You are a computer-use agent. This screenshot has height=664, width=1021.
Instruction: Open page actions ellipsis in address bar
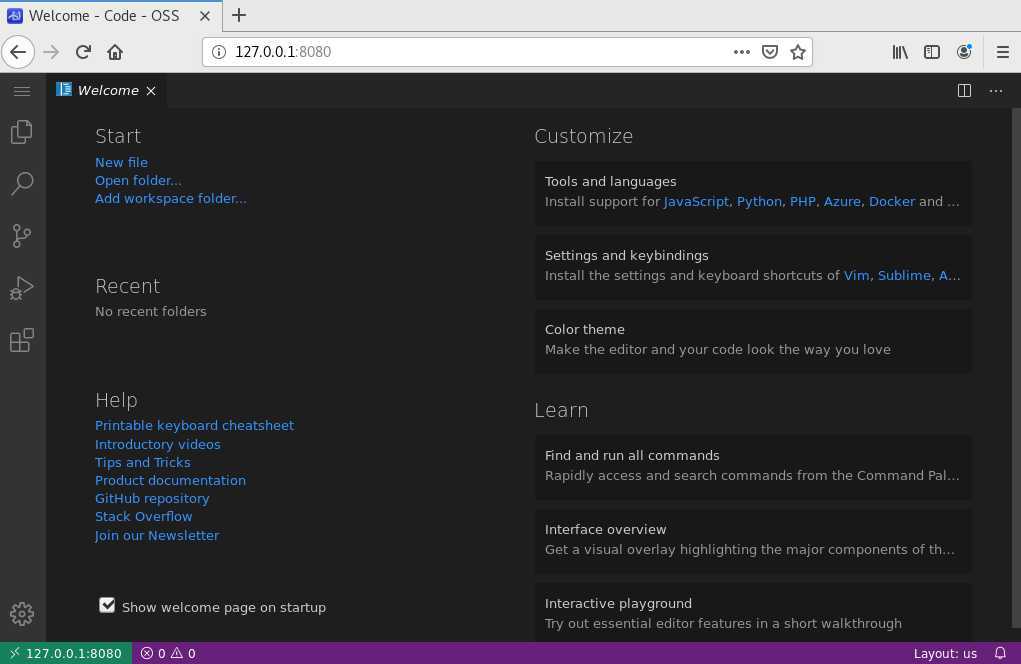point(742,52)
